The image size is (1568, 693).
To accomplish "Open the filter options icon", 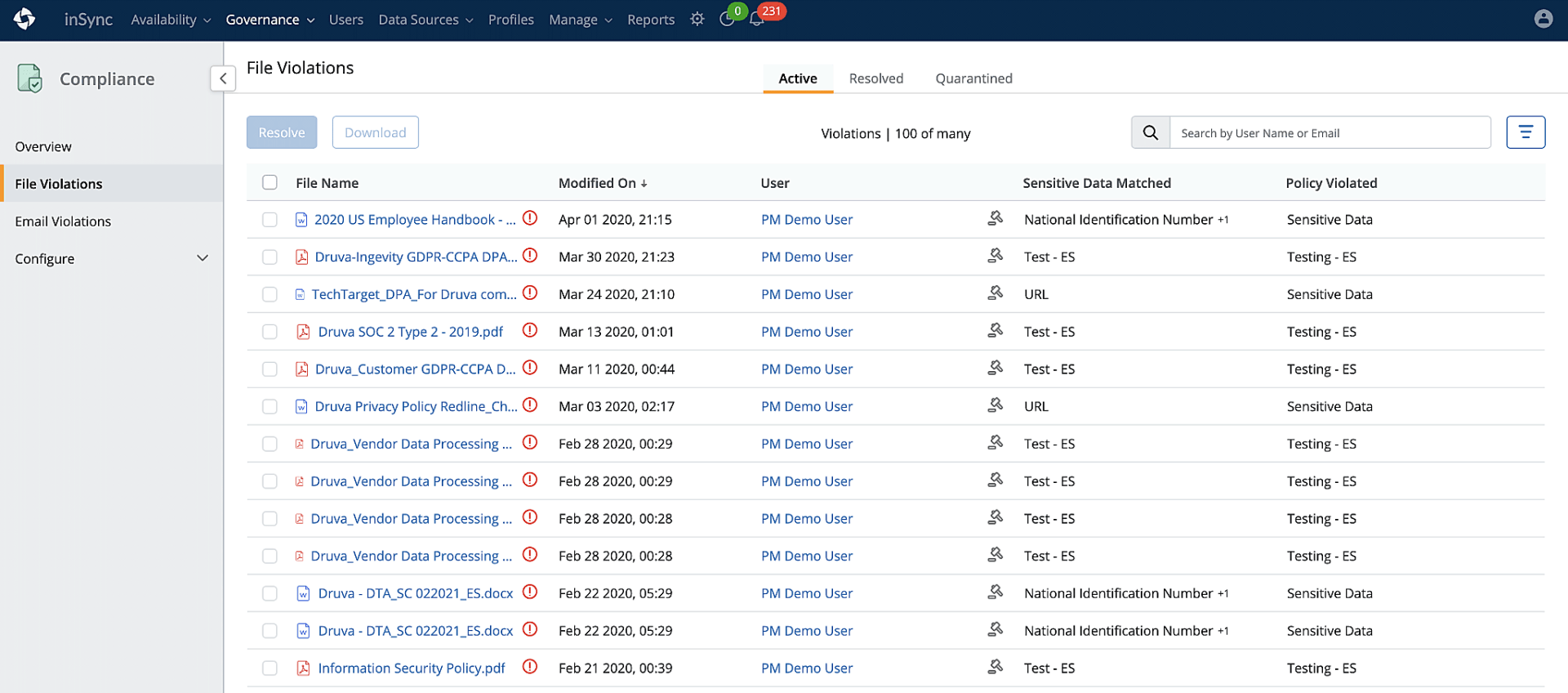I will [1525, 132].
